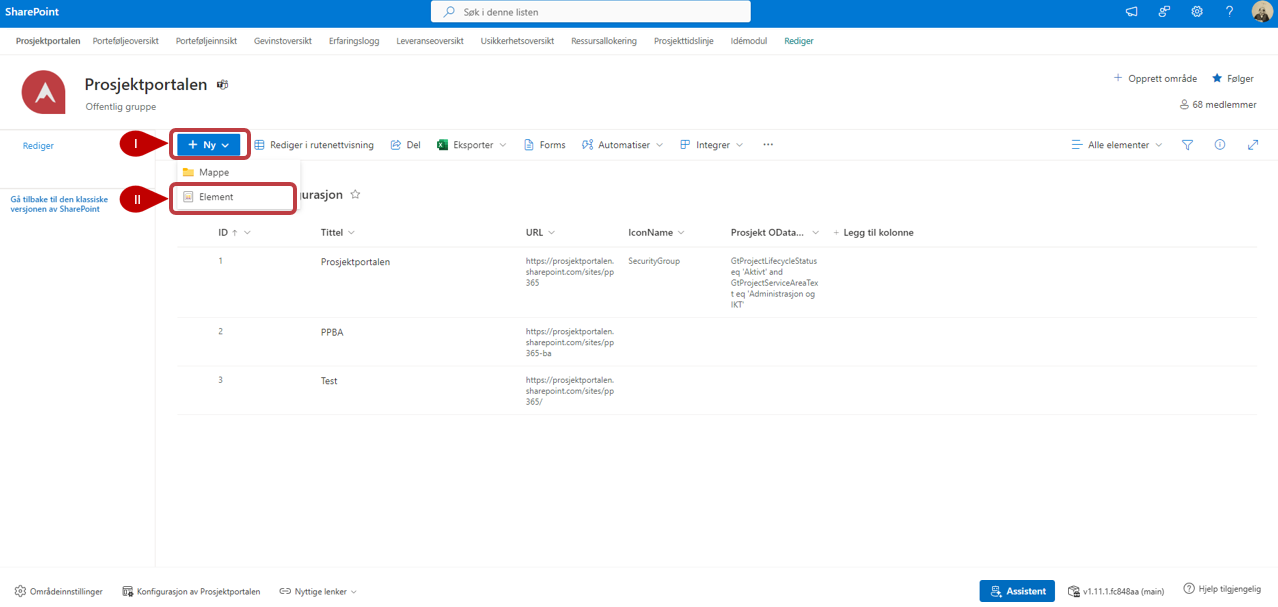This screenshot has height=607, width=1278.
Task: Click Rediger i rutenettvisning toolbar button
Action: (314, 145)
